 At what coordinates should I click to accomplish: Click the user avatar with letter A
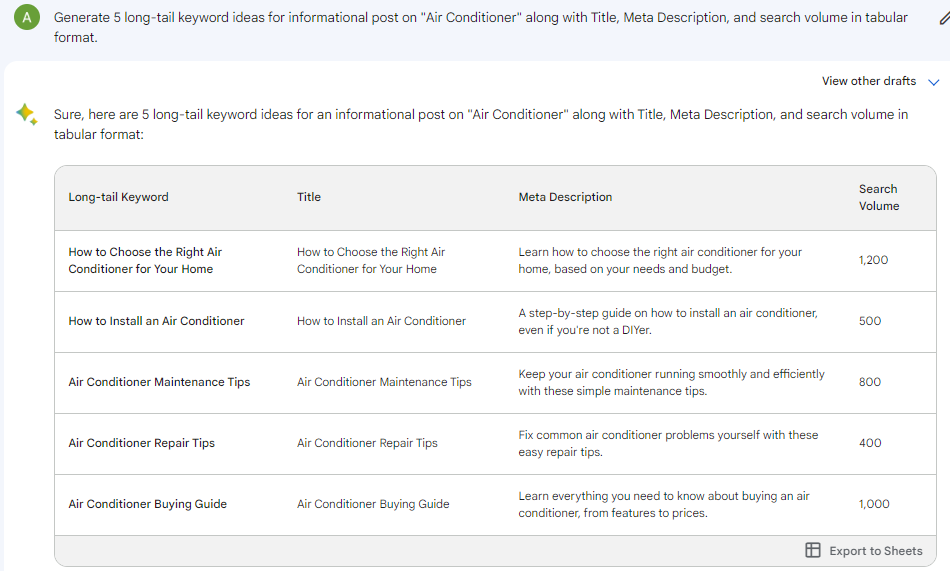tap(27, 18)
